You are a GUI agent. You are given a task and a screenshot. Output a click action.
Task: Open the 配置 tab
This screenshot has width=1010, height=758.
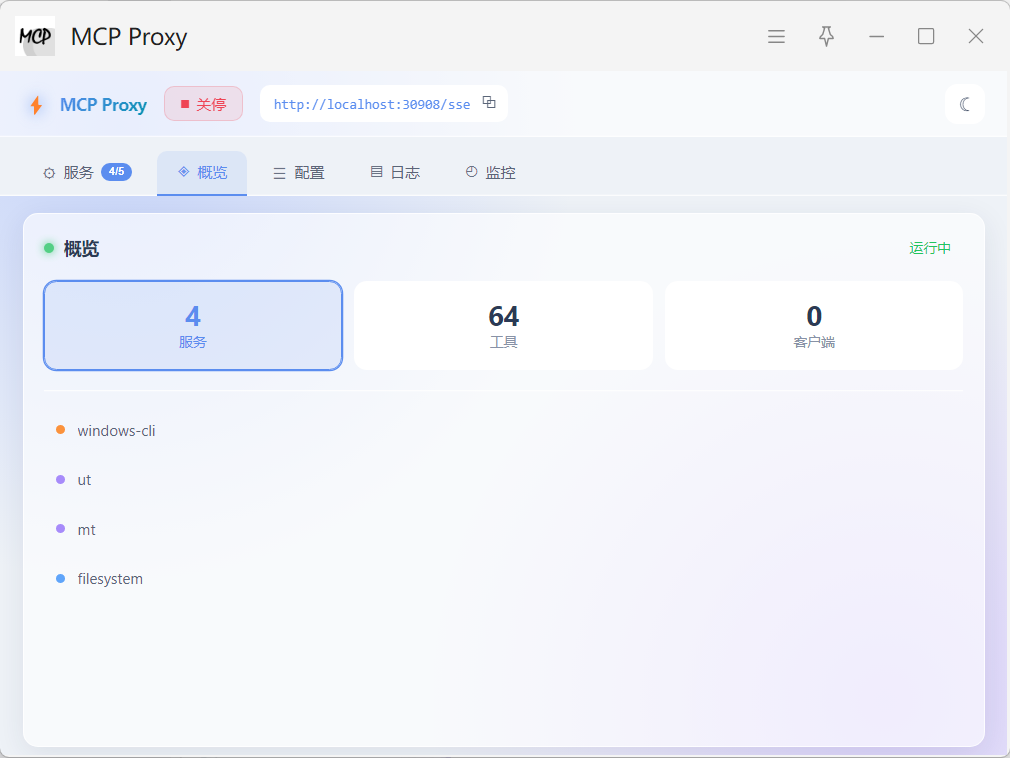(x=299, y=173)
